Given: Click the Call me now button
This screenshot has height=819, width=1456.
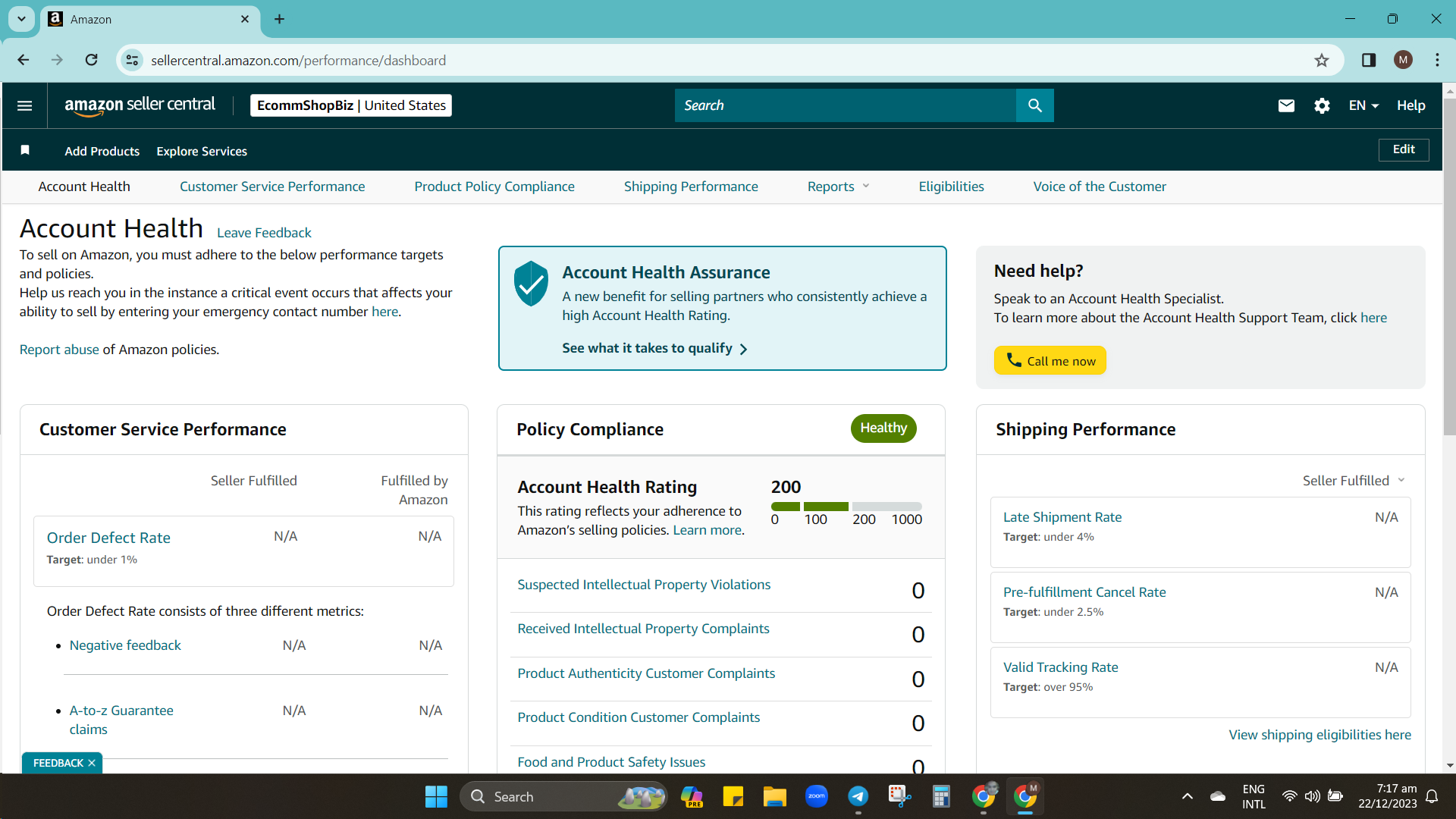Looking at the screenshot, I should point(1050,360).
